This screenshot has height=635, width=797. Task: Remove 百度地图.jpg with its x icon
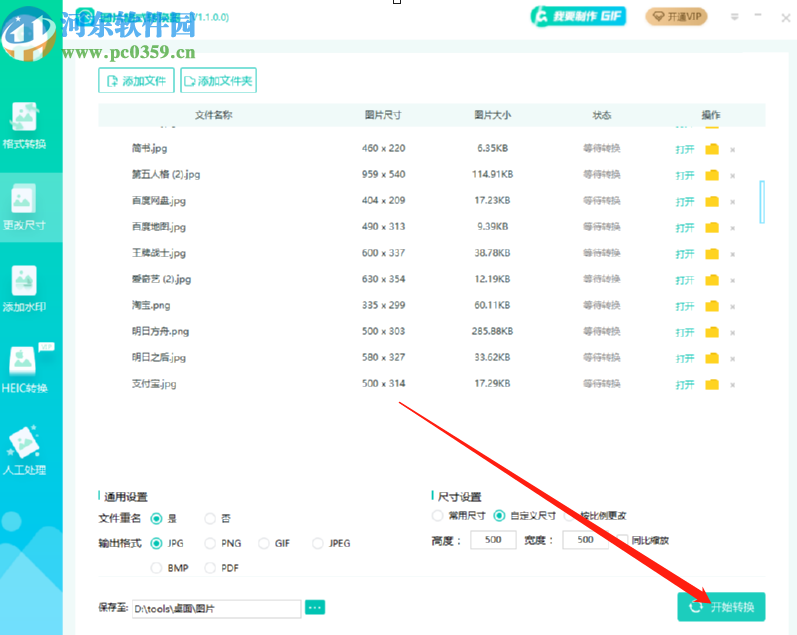pos(732,228)
